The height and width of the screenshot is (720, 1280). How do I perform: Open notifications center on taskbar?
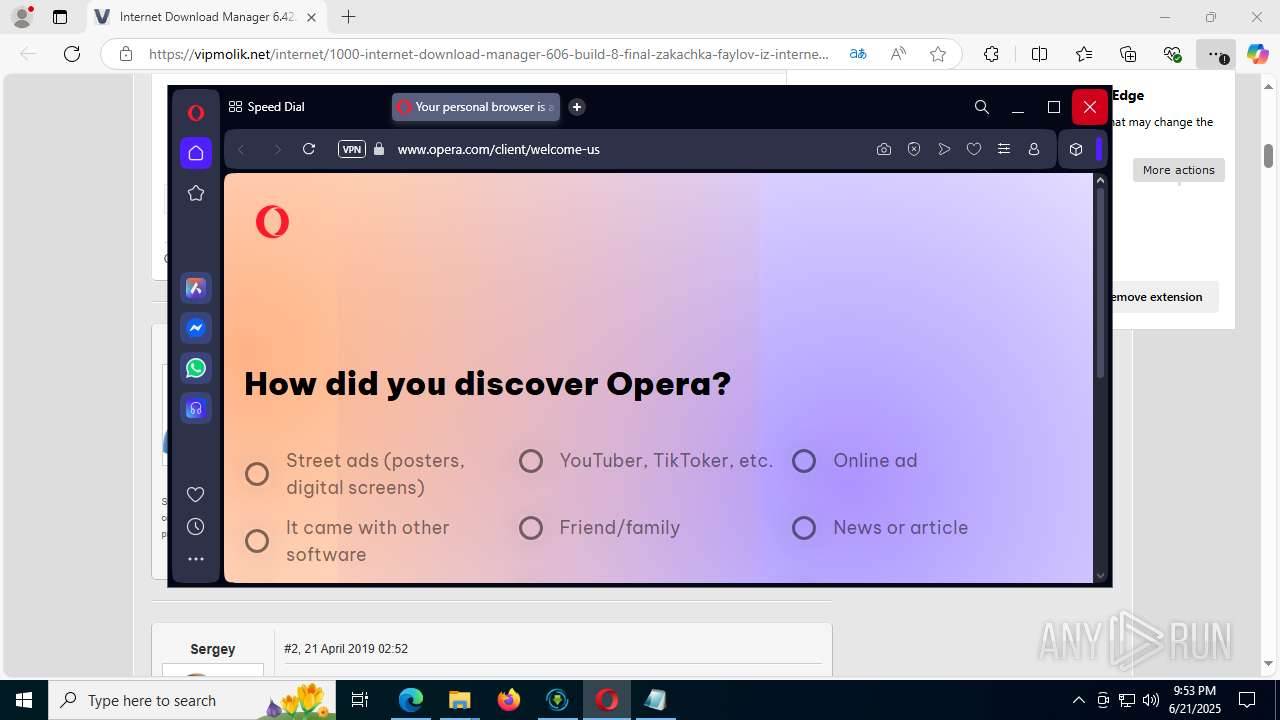(1247, 700)
